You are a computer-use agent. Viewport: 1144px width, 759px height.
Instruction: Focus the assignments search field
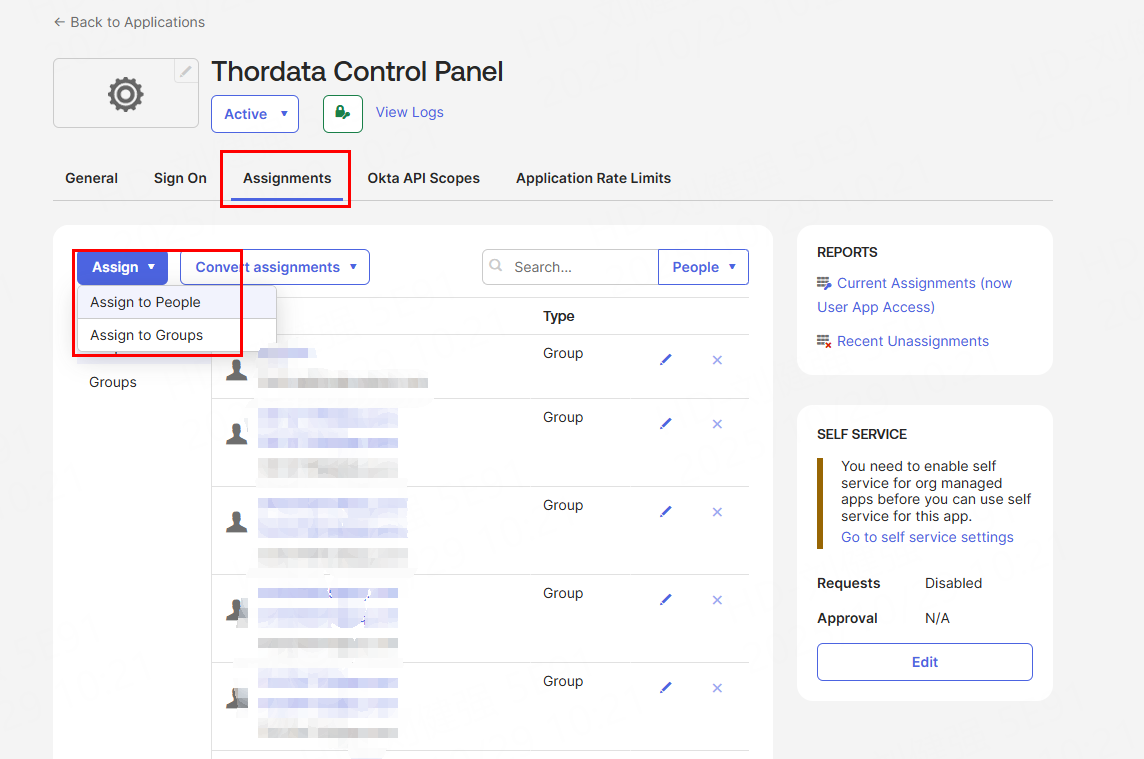point(580,267)
